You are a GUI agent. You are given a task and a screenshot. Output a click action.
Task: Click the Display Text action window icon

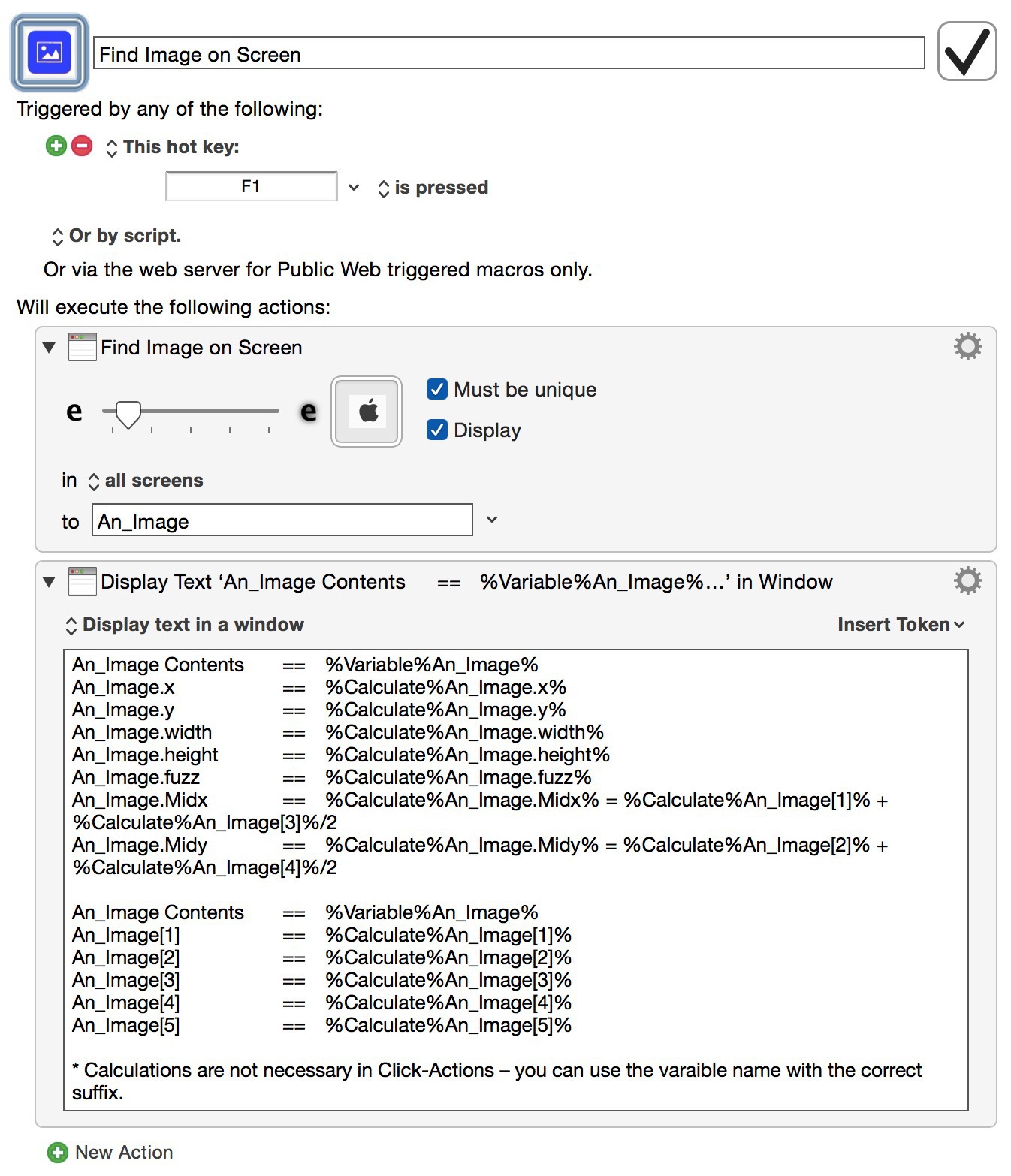click(x=82, y=581)
